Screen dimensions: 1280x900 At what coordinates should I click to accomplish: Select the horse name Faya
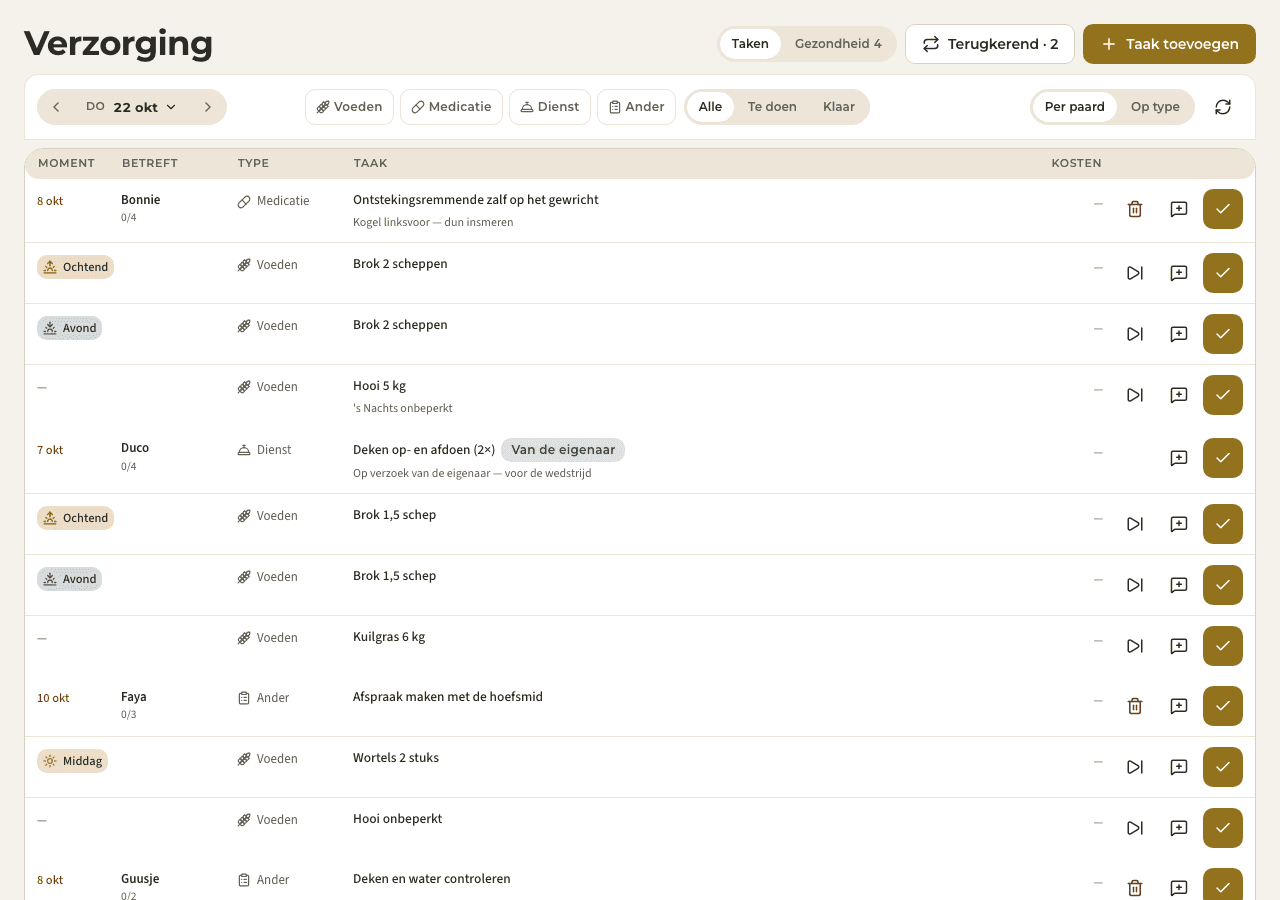click(x=134, y=697)
